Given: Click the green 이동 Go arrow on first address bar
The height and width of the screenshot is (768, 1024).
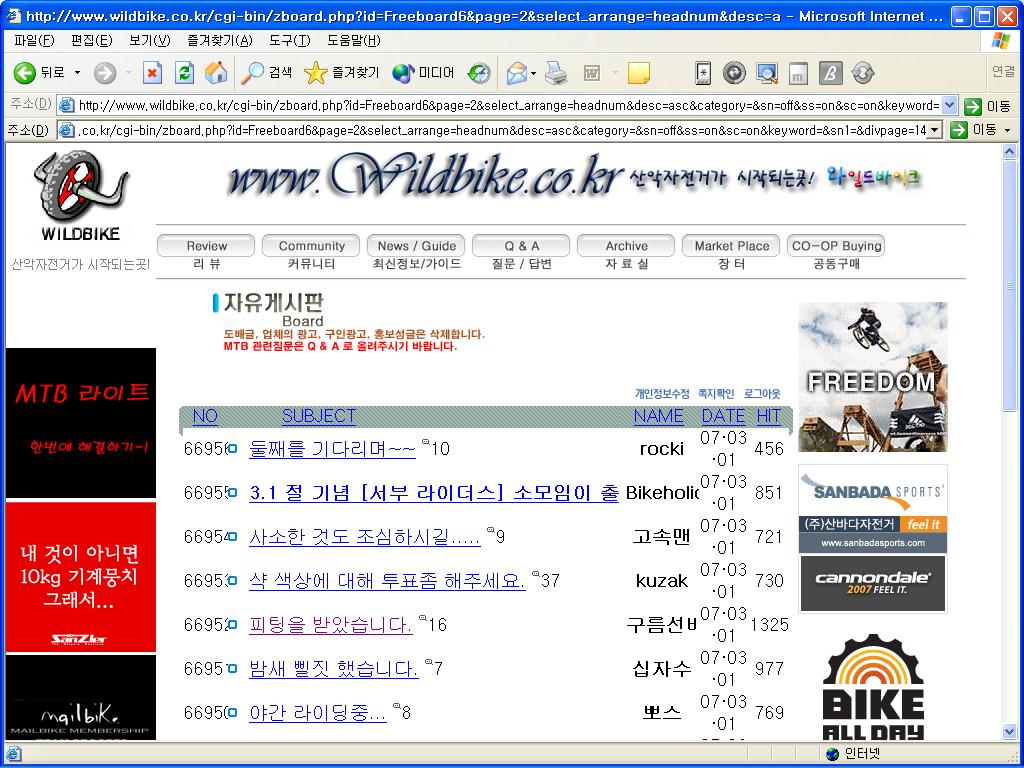Looking at the screenshot, I should point(973,106).
